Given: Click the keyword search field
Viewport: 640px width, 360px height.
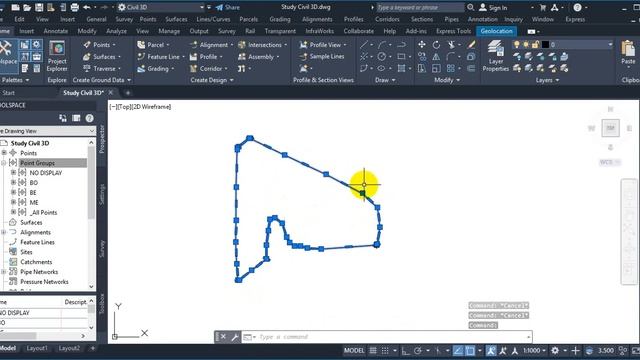Looking at the screenshot, I should point(420,7).
